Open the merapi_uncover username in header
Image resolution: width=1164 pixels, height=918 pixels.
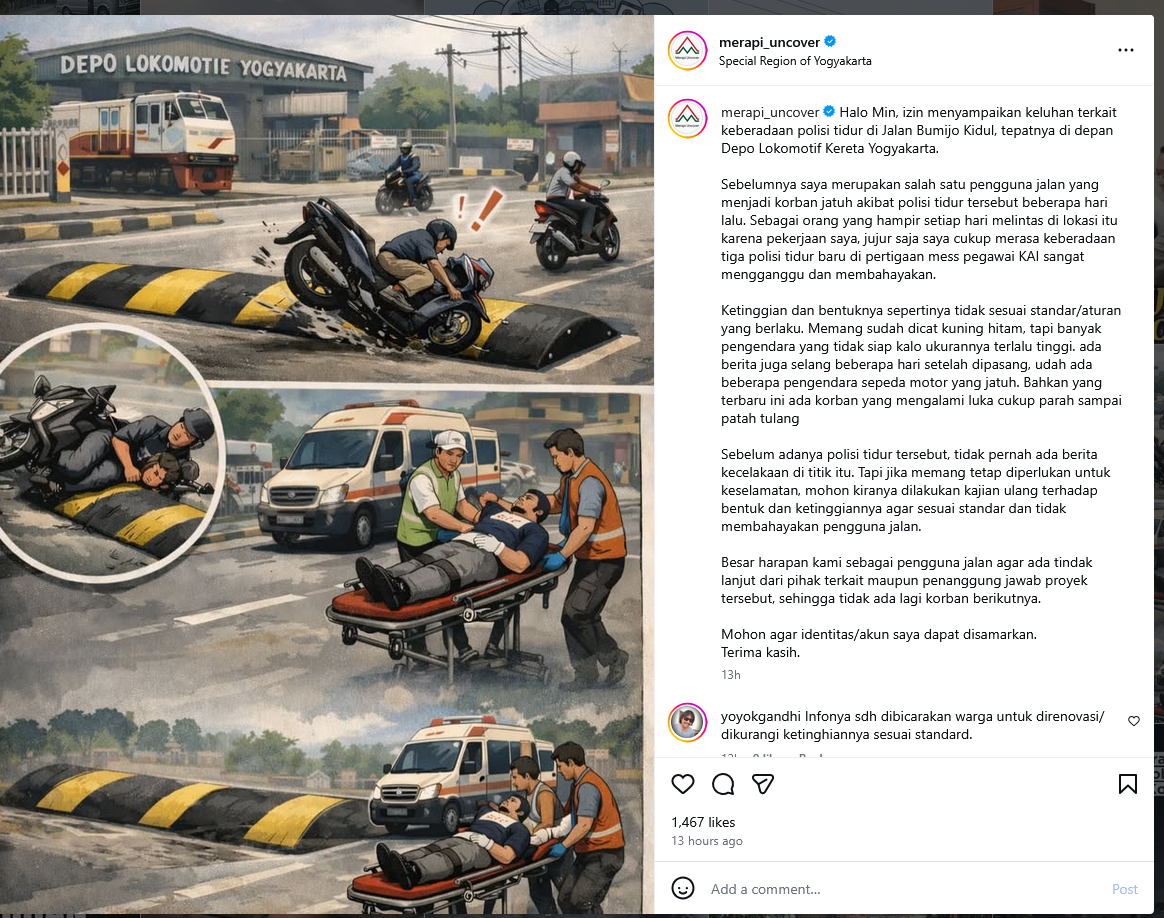click(x=769, y=42)
